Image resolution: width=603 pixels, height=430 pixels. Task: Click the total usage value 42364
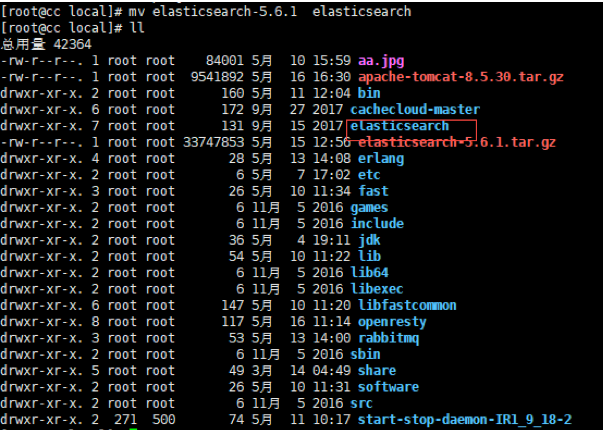(x=72, y=44)
